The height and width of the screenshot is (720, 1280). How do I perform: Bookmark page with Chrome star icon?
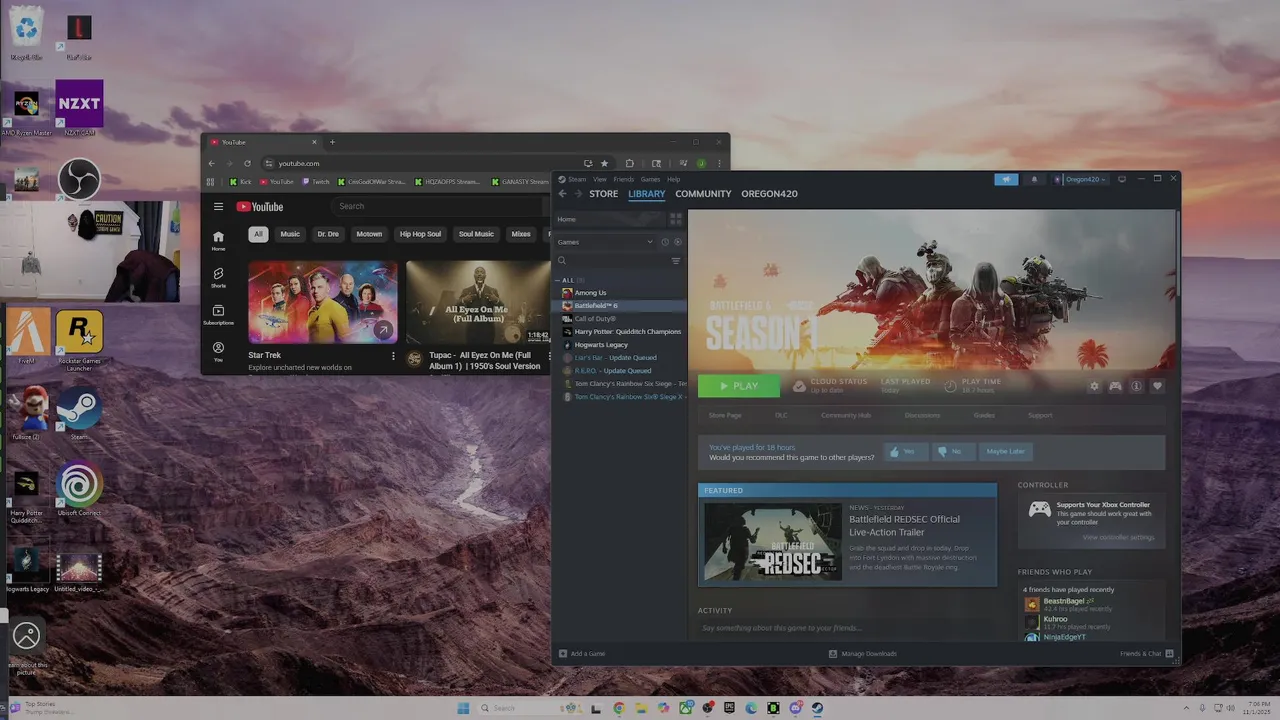tap(604, 163)
